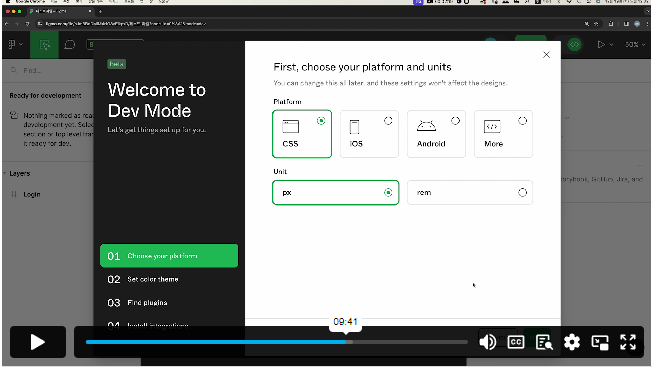Bookmark the page with the star icon
652x367 pixels.
pyautogui.click(x=596, y=24)
